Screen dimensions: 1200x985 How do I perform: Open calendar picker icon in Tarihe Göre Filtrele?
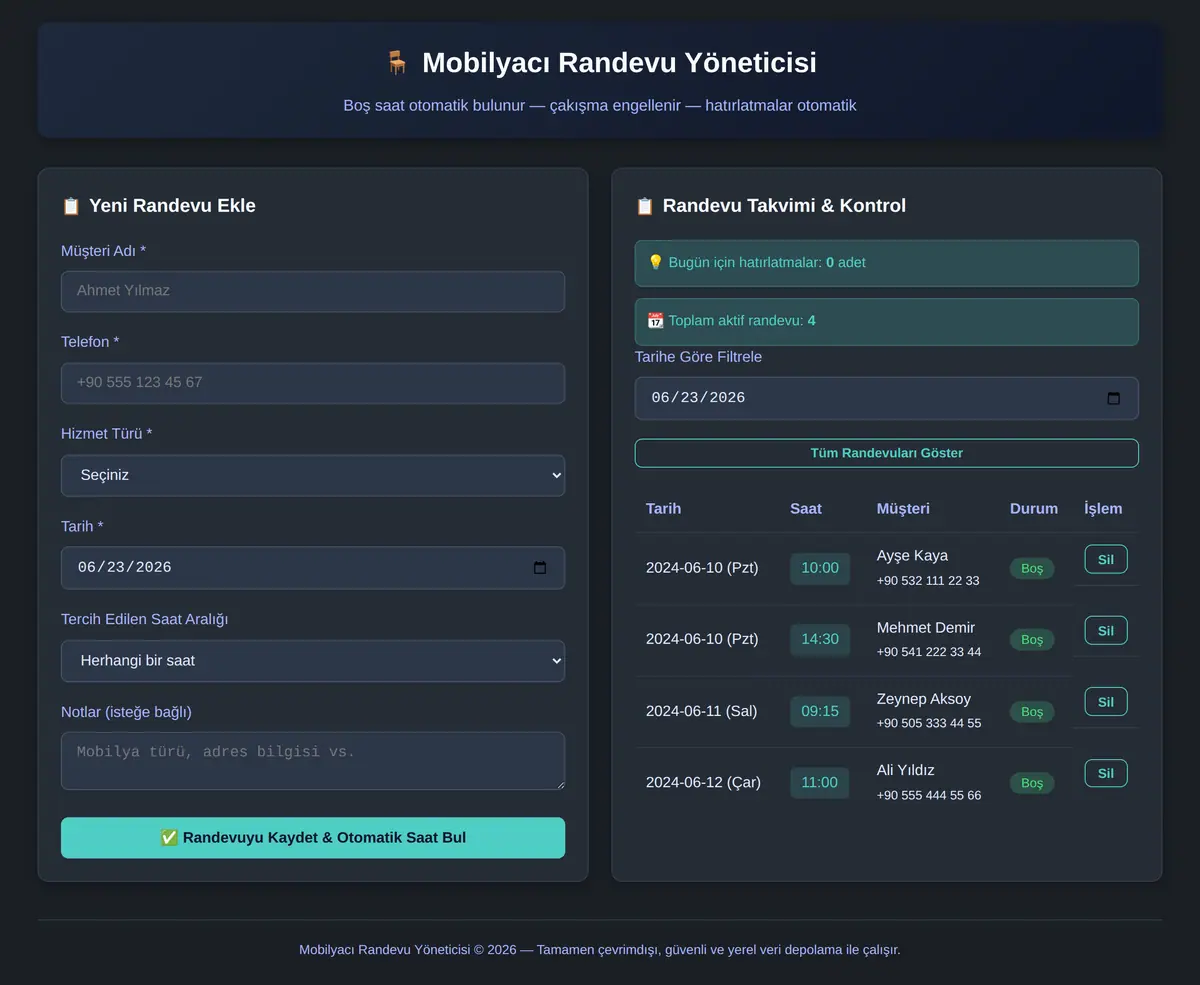tap(1114, 398)
